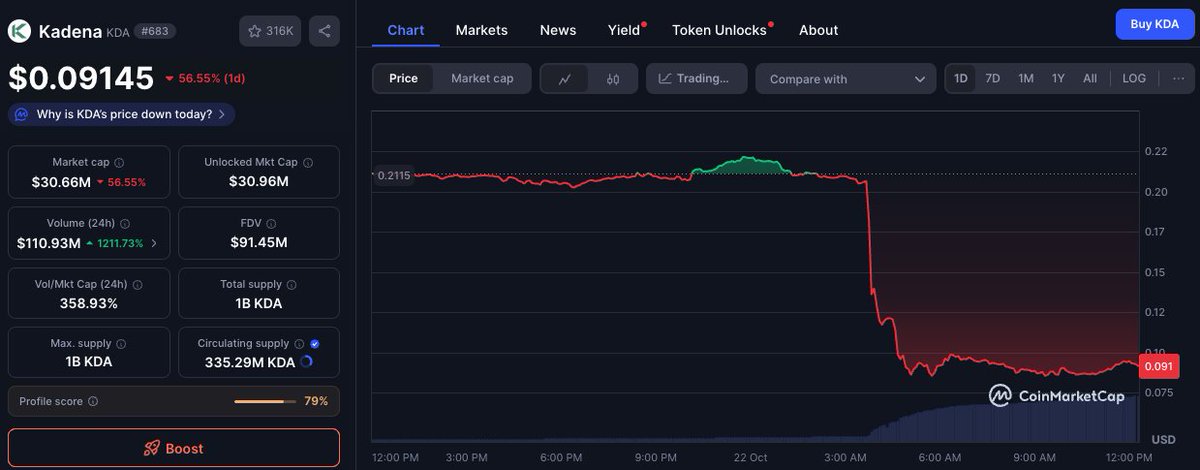1200x470 pixels.
Task: Click the Buy KDA button
Action: [1154, 24]
